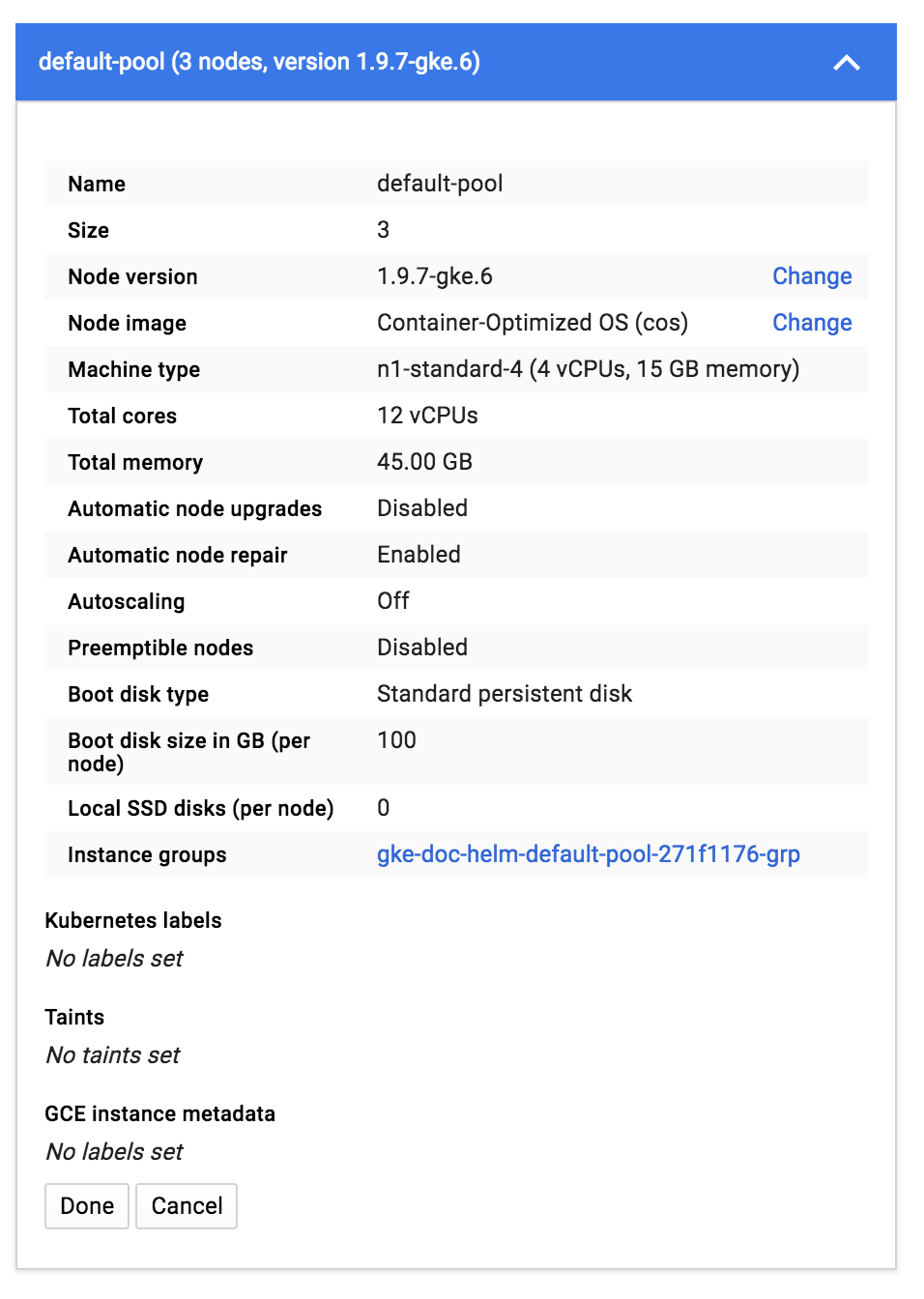Select the Name value default-pool
Viewport: 924px width, 1299px height.
440,184
